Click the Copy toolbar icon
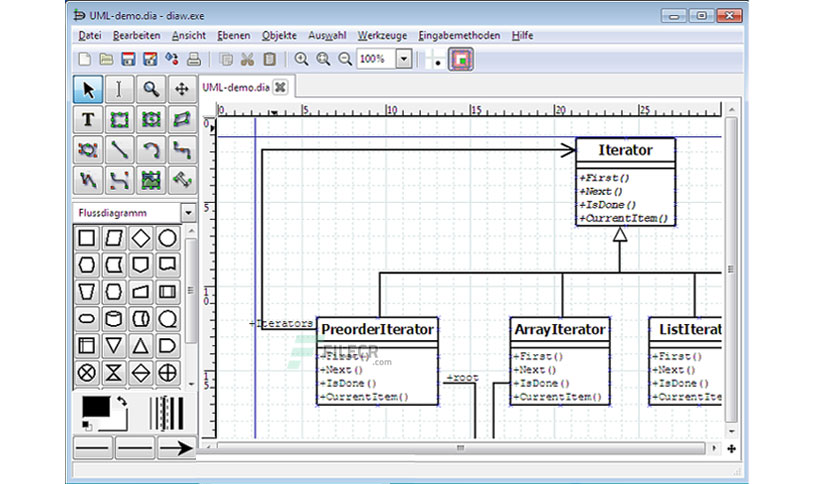 [x=226, y=59]
